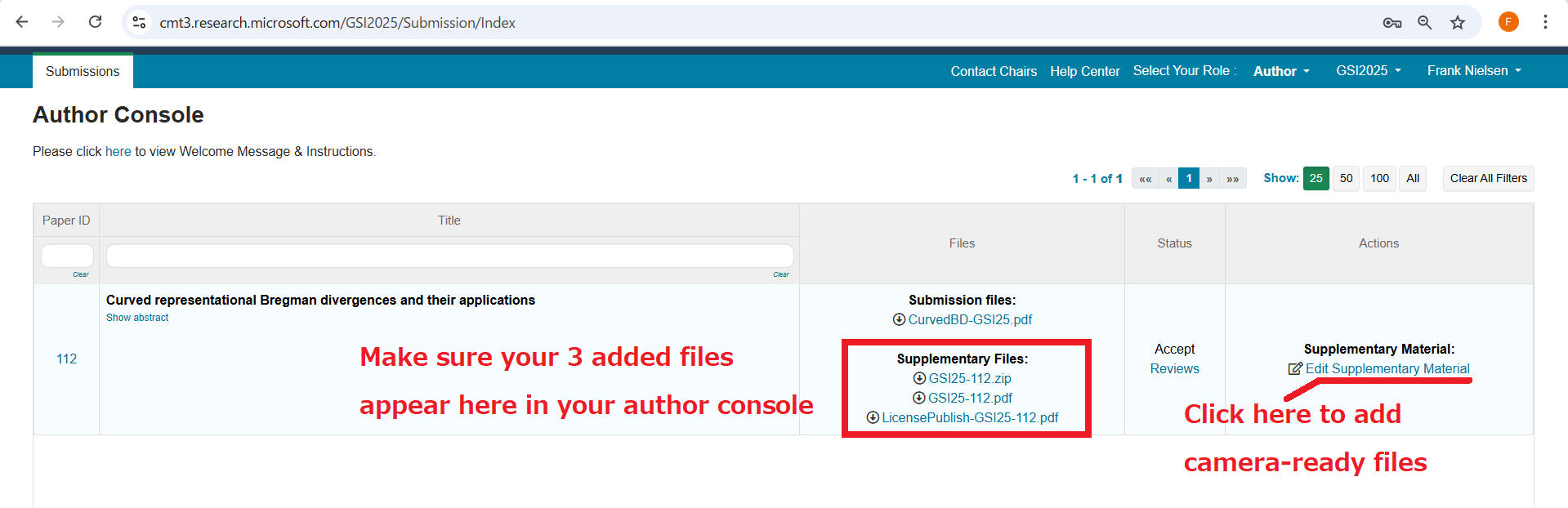The height and width of the screenshot is (508, 1568).
Task: Click the Title filter input field
Action: tap(449, 256)
